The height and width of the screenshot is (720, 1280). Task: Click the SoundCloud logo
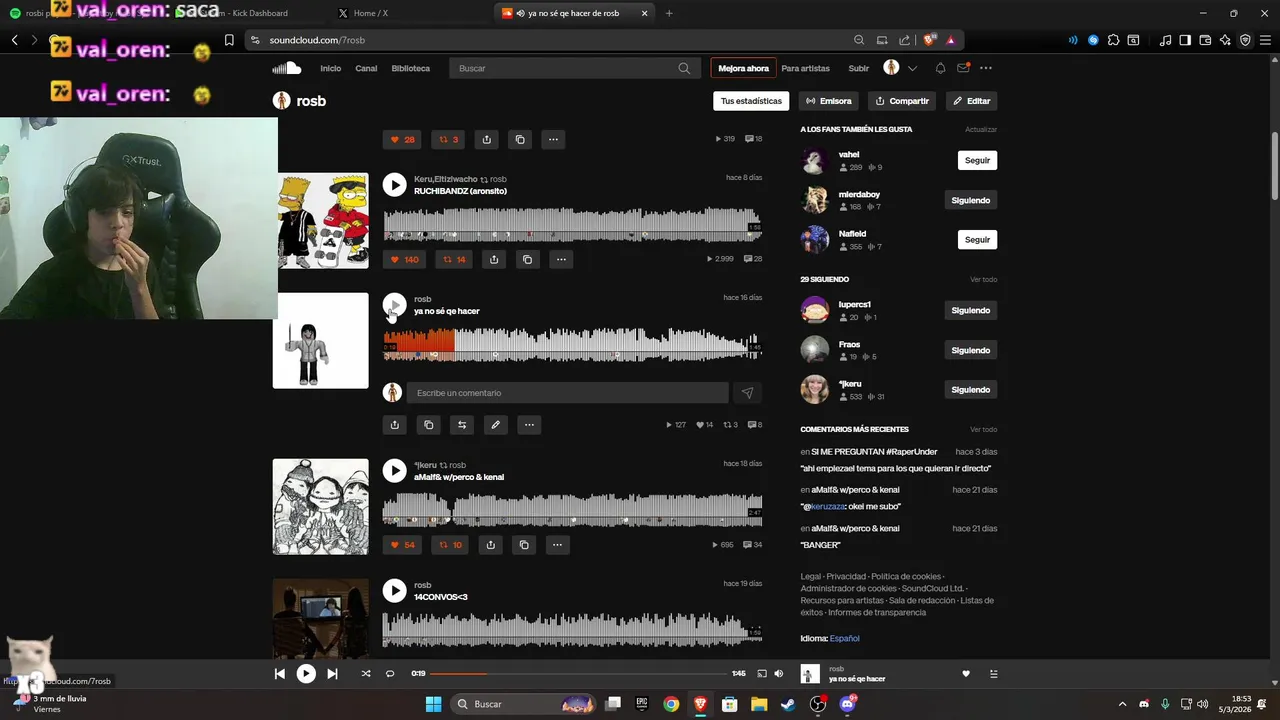tap(287, 68)
